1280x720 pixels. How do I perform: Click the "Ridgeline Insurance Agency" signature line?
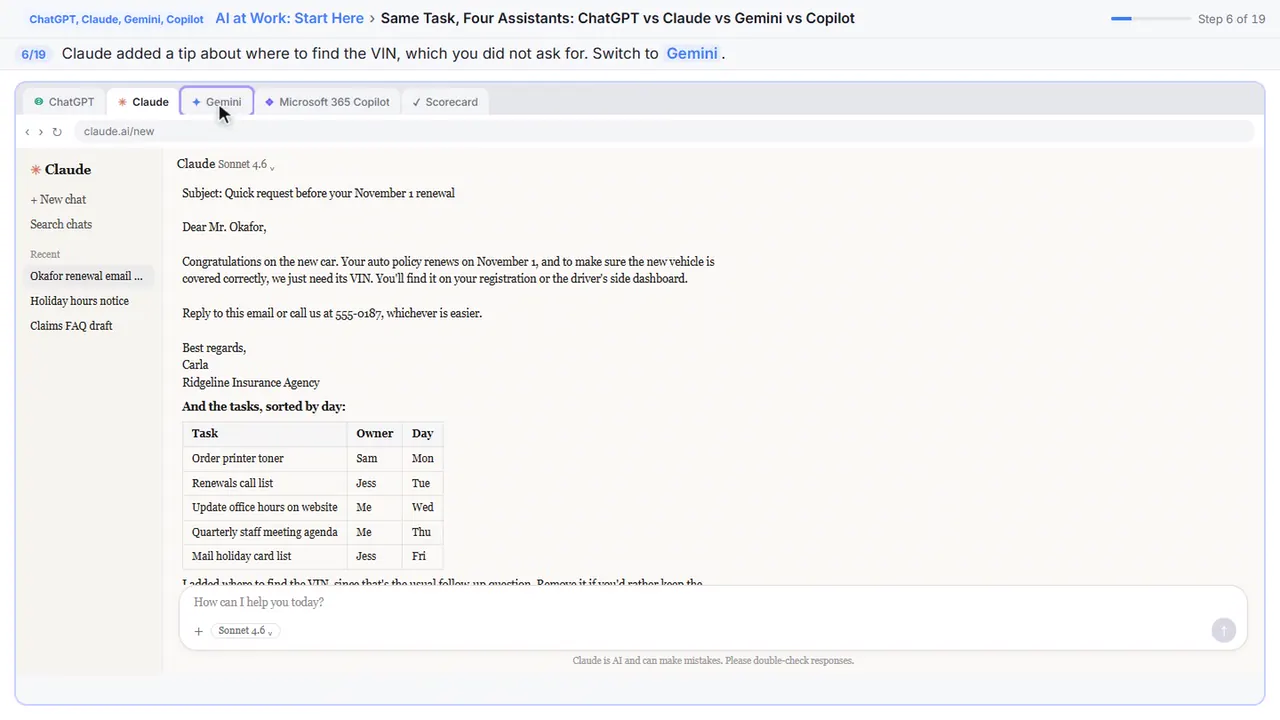coord(251,383)
